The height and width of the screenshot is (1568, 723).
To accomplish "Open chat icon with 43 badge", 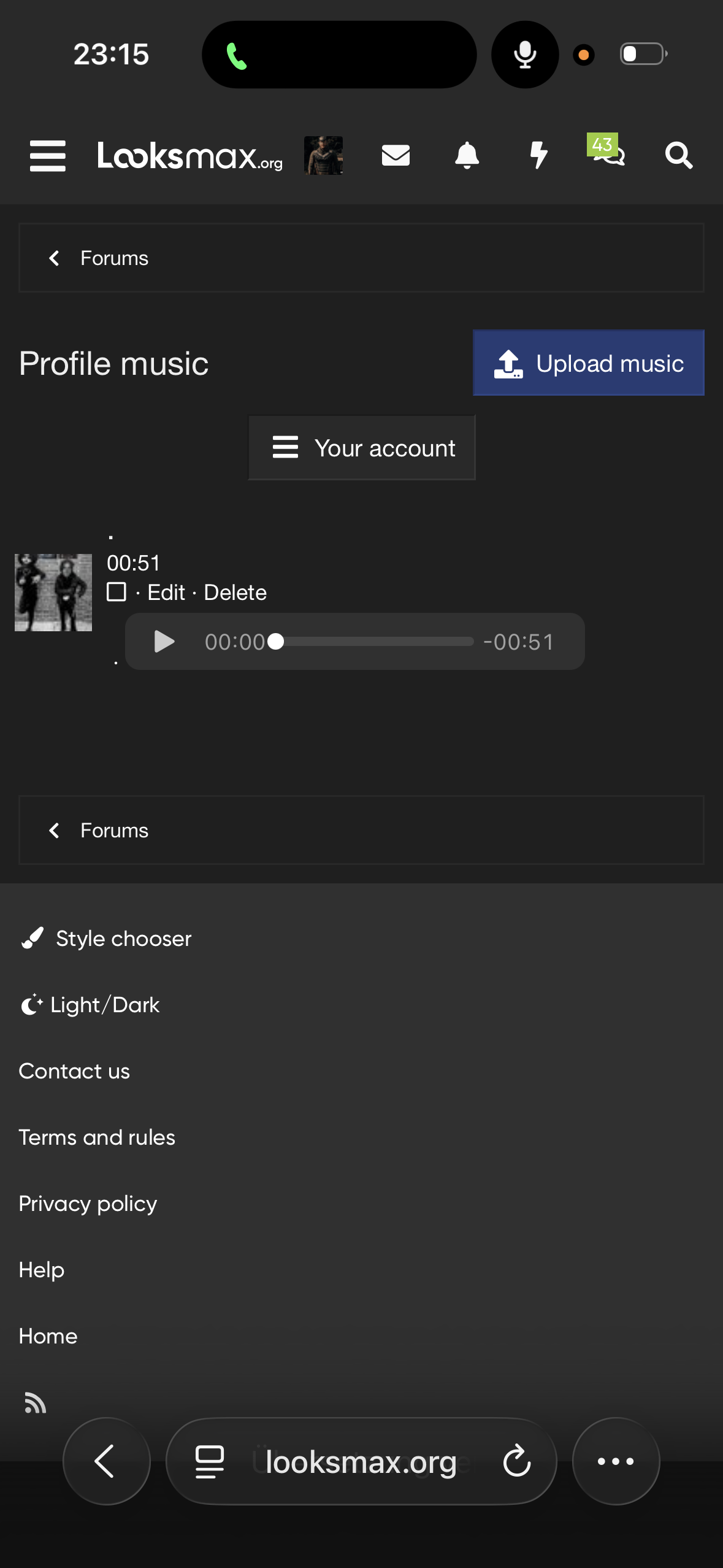I will click(x=607, y=152).
